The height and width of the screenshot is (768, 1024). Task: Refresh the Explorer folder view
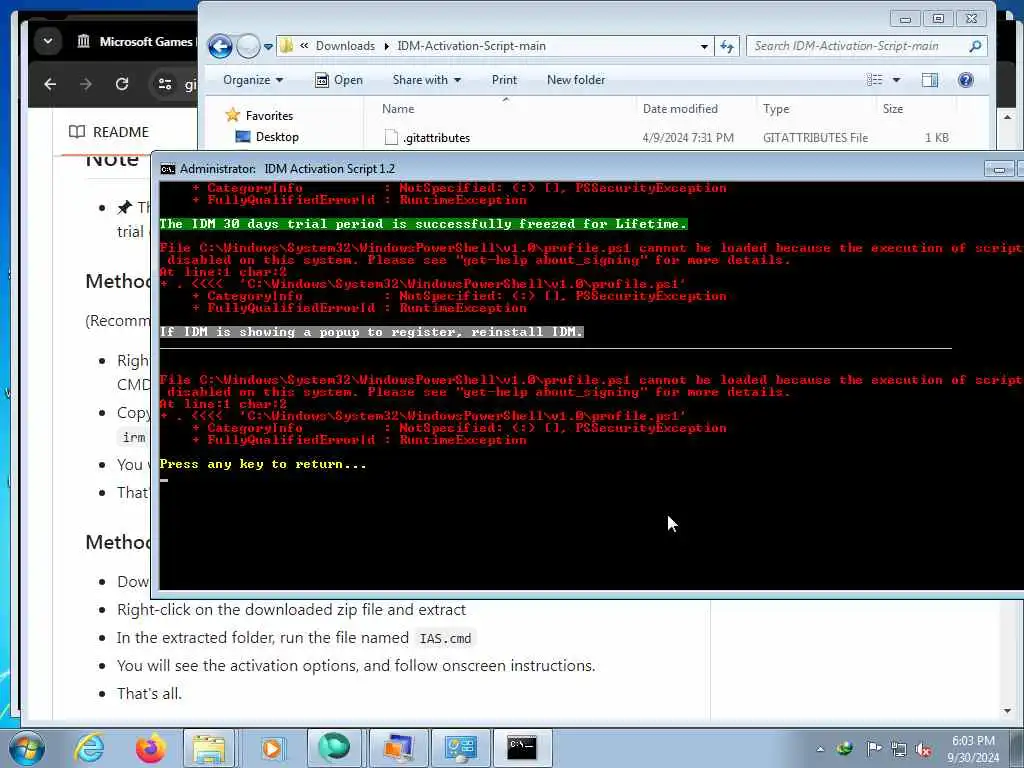[x=726, y=46]
